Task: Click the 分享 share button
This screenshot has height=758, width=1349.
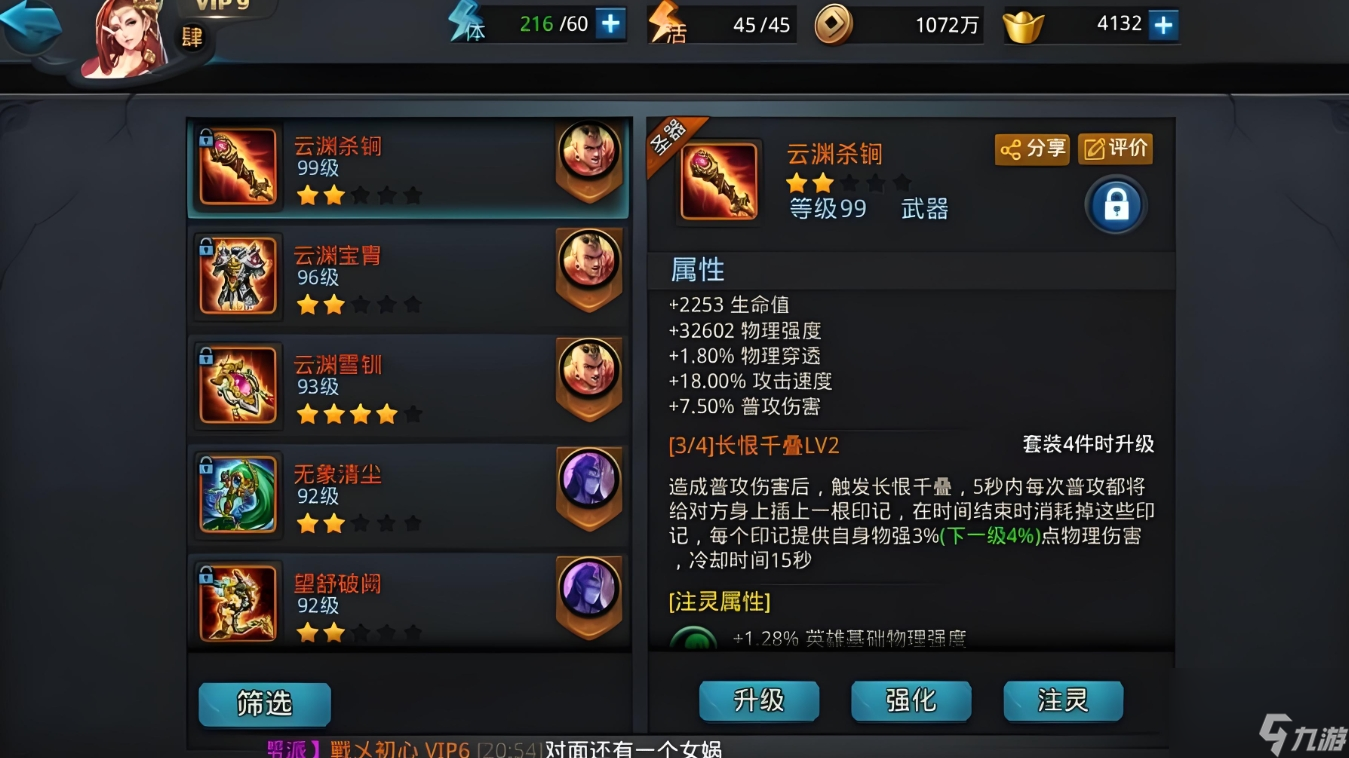Action: coord(1032,149)
